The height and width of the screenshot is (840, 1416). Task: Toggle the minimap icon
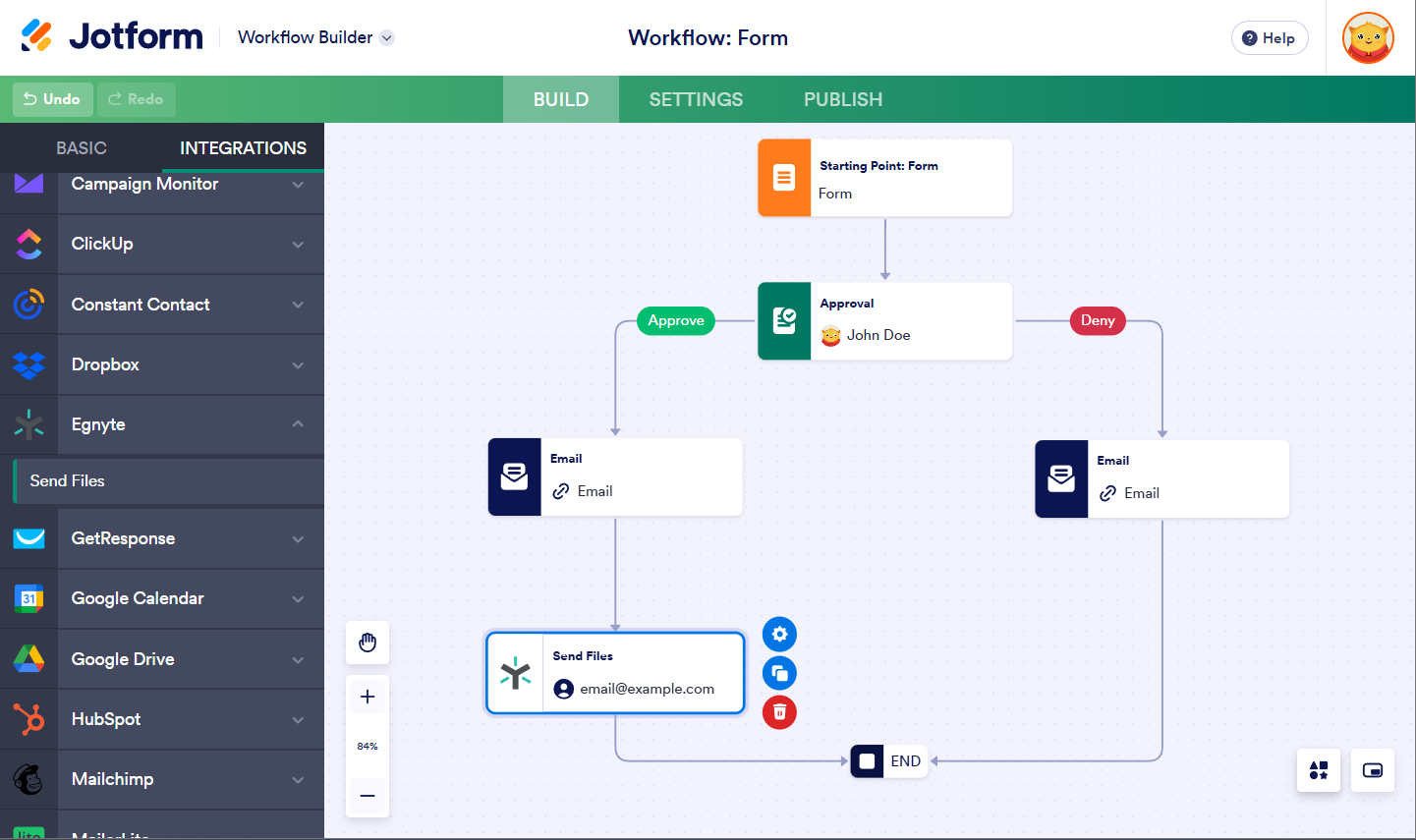(x=1373, y=770)
